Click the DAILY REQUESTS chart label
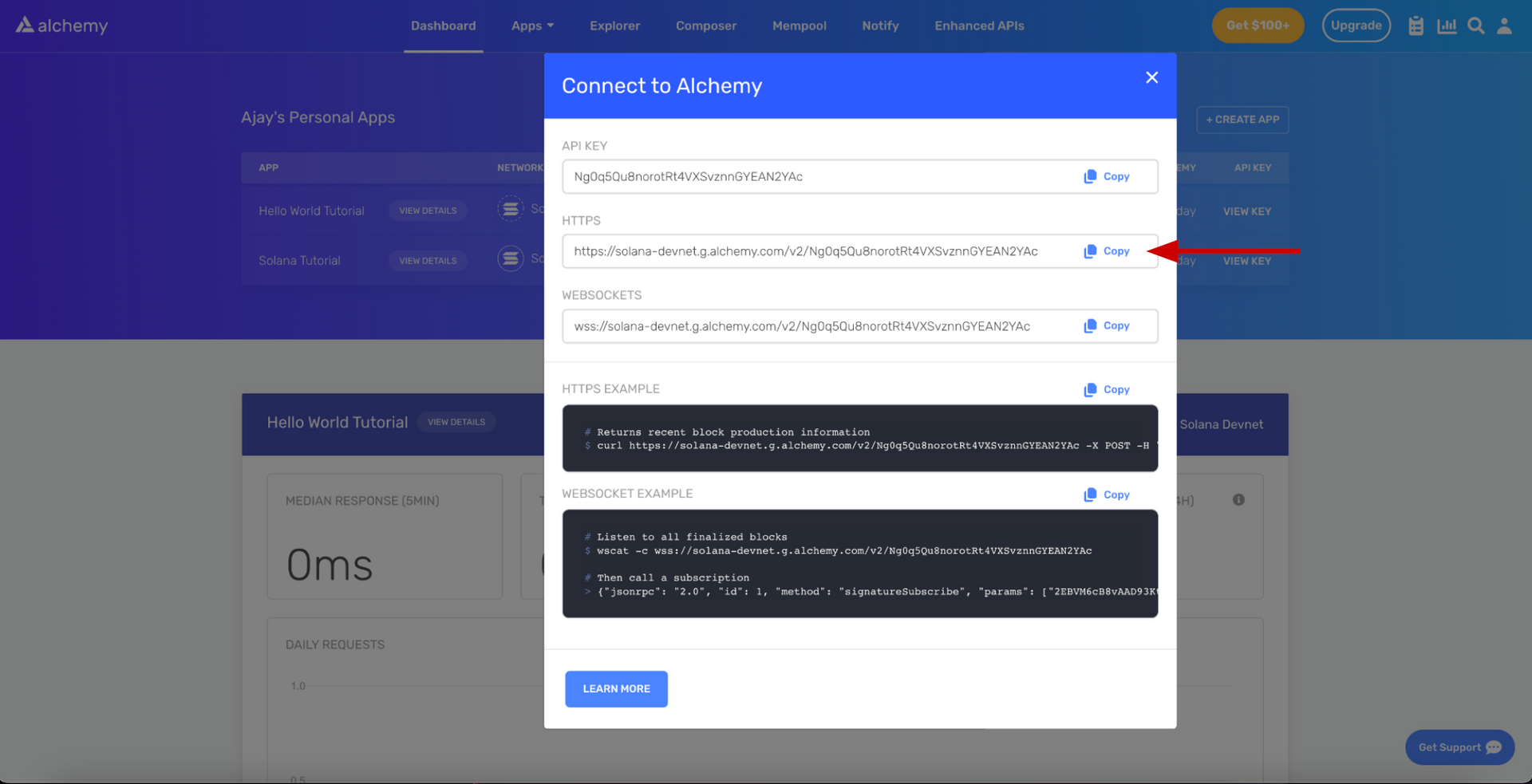This screenshot has height=784, width=1532. 335,644
